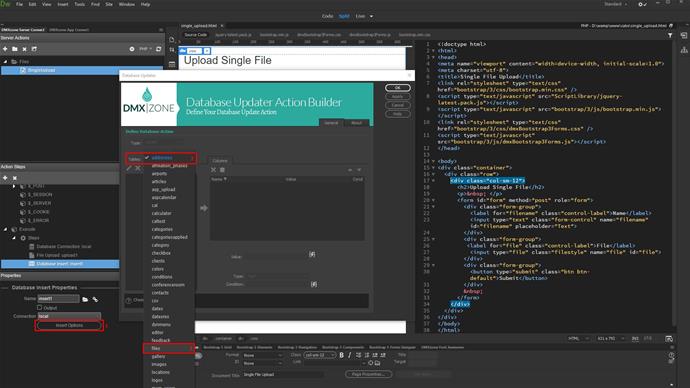Switch to Code view
The height and width of the screenshot is (388, 690).
pyautogui.click(x=327, y=16)
